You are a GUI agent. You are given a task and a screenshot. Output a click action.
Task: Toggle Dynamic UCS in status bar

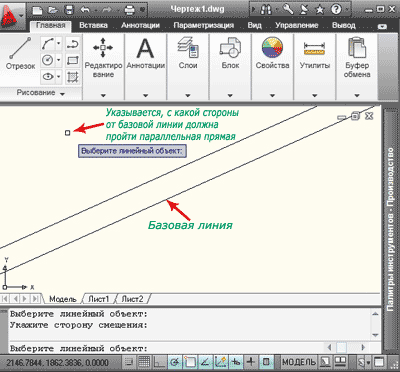[221, 362]
